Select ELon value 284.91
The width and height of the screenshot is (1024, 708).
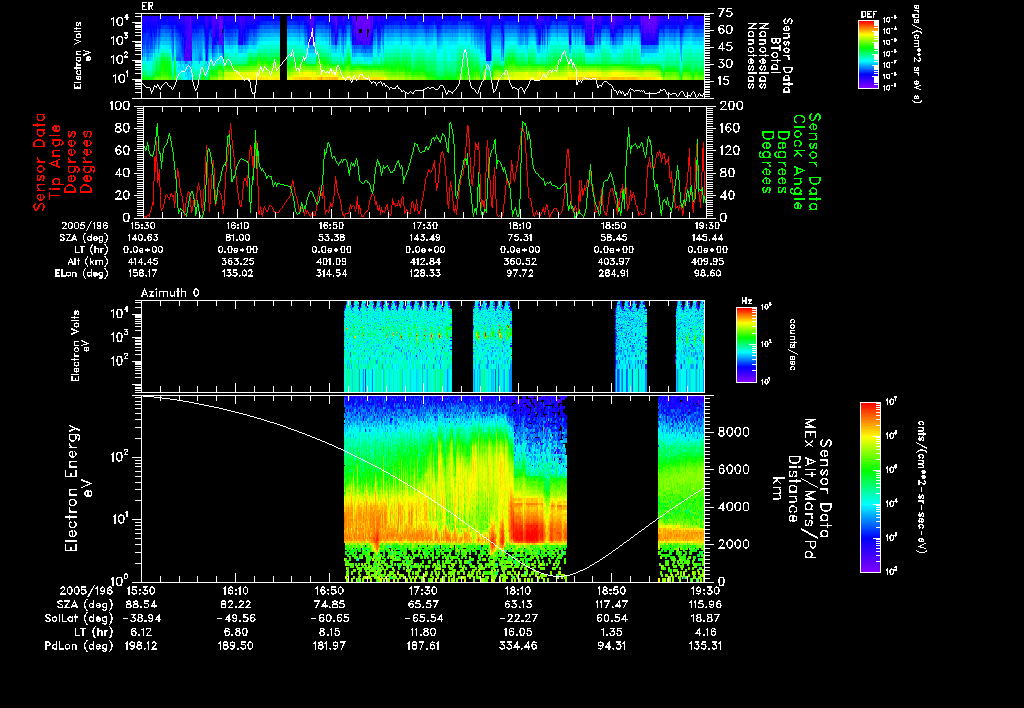pyautogui.click(x=613, y=274)
